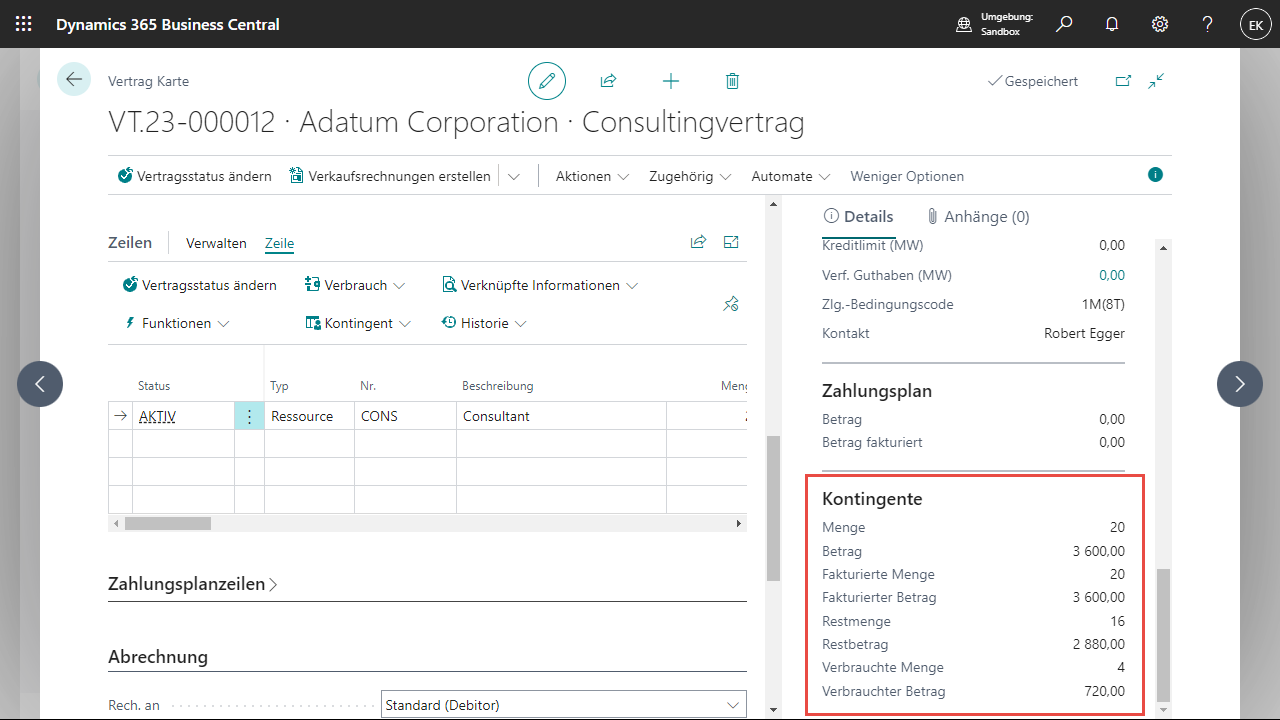Expand the Zahlungsplanzeilen section
Image resolution: width=1280 pixels, height=720 pixels.
tap(192, 584)
